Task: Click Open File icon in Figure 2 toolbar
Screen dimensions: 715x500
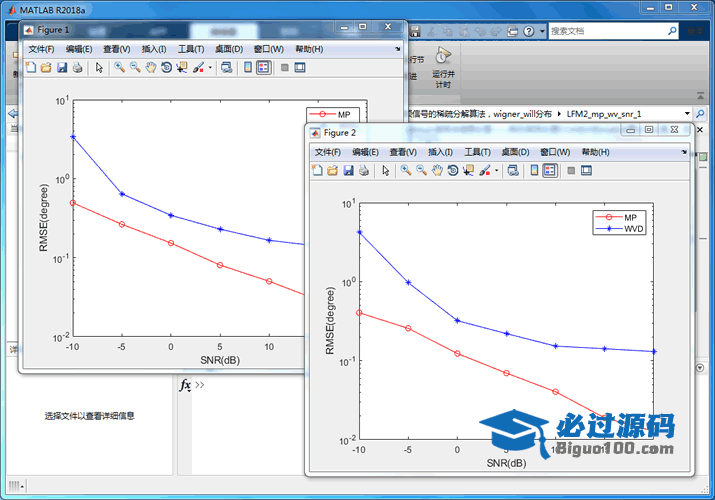Action: click(x=332, y=170)
